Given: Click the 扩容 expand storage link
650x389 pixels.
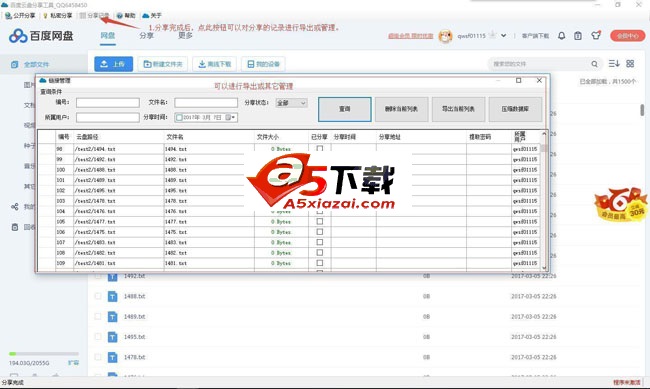Looking at the screenshot, I should (73, 363).
